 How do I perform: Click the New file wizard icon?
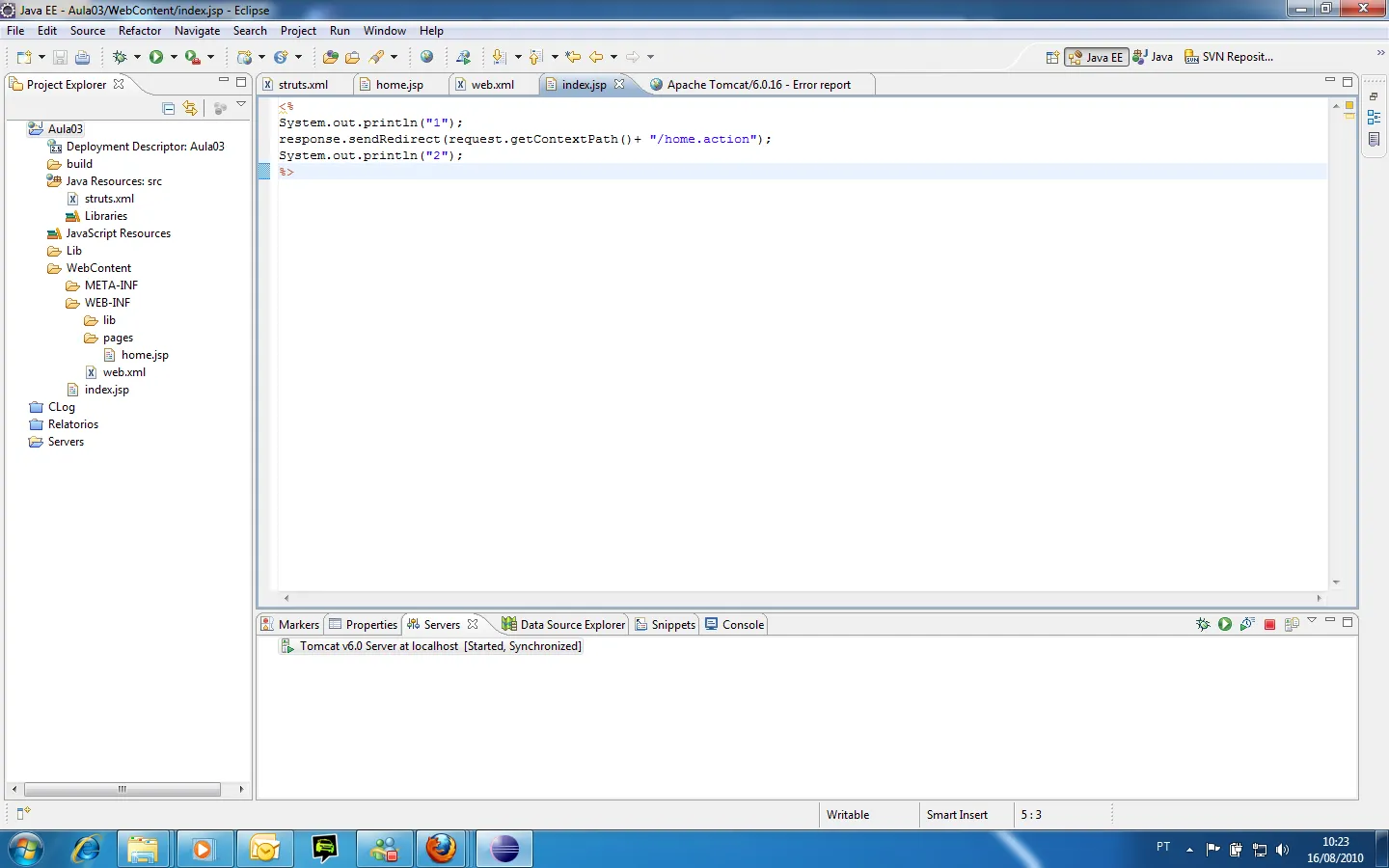pos(24,57)
